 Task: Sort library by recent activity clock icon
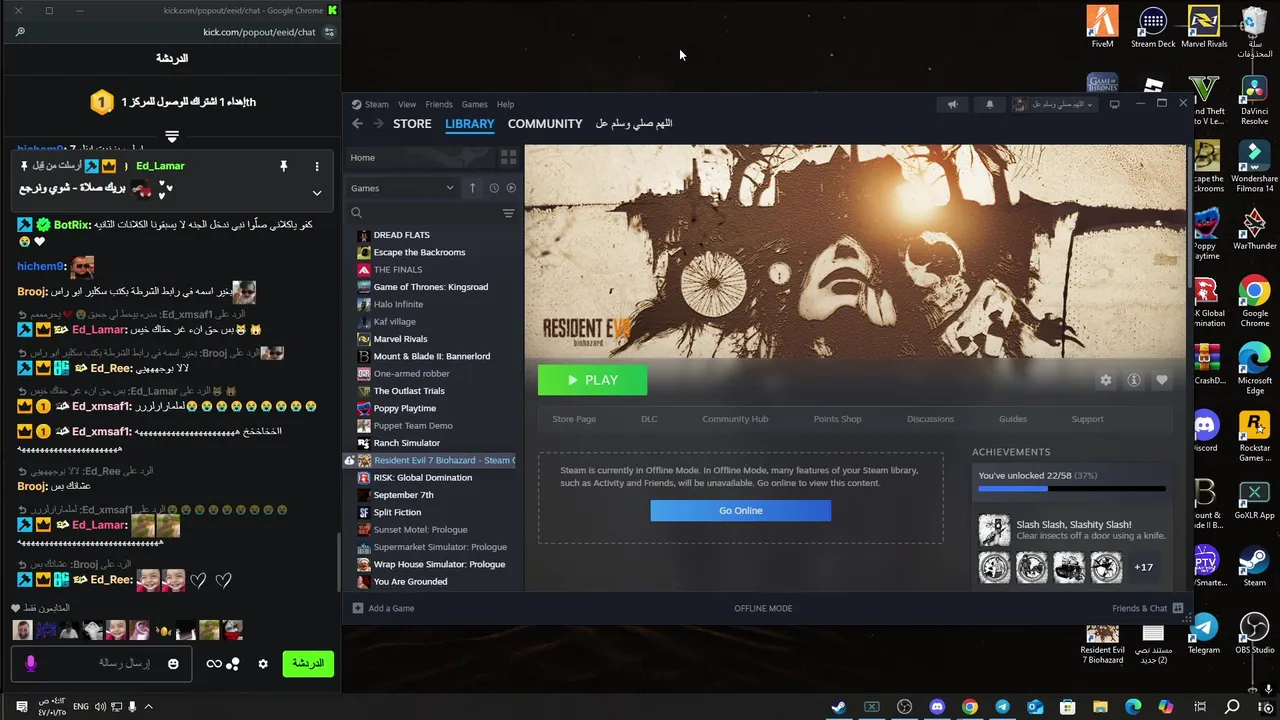pyautogui.click(x=494, y=188)
